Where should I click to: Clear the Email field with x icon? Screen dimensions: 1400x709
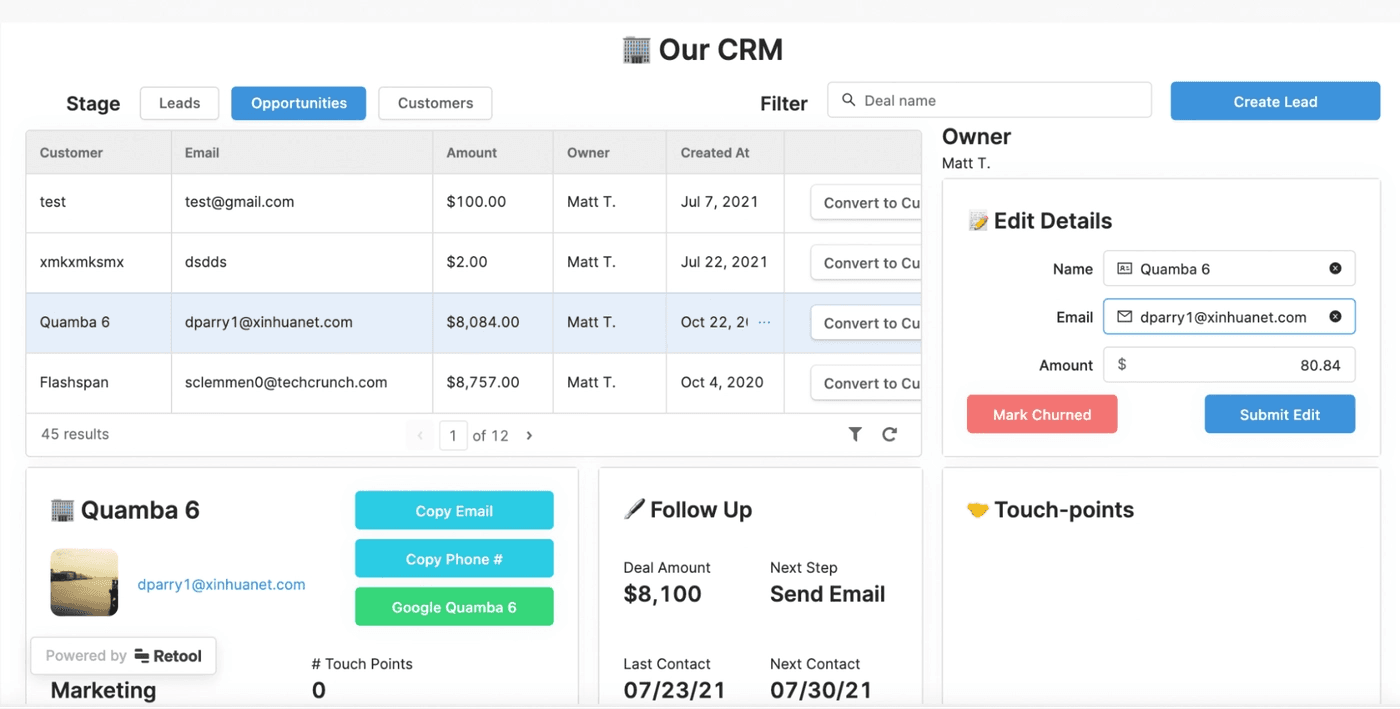click(1335, 317)
